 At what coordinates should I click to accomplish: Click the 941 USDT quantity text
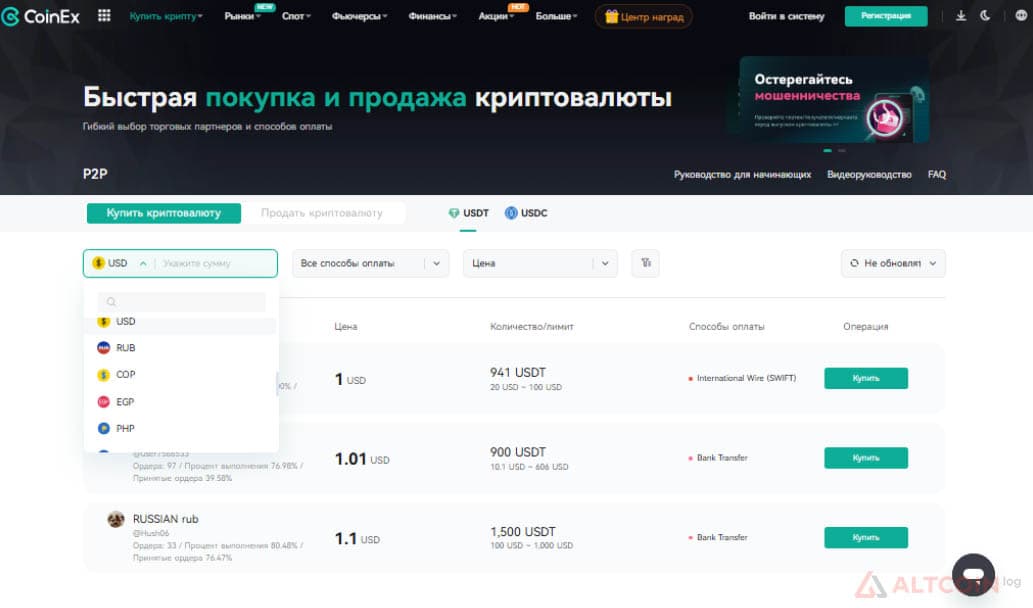[518, 373]
